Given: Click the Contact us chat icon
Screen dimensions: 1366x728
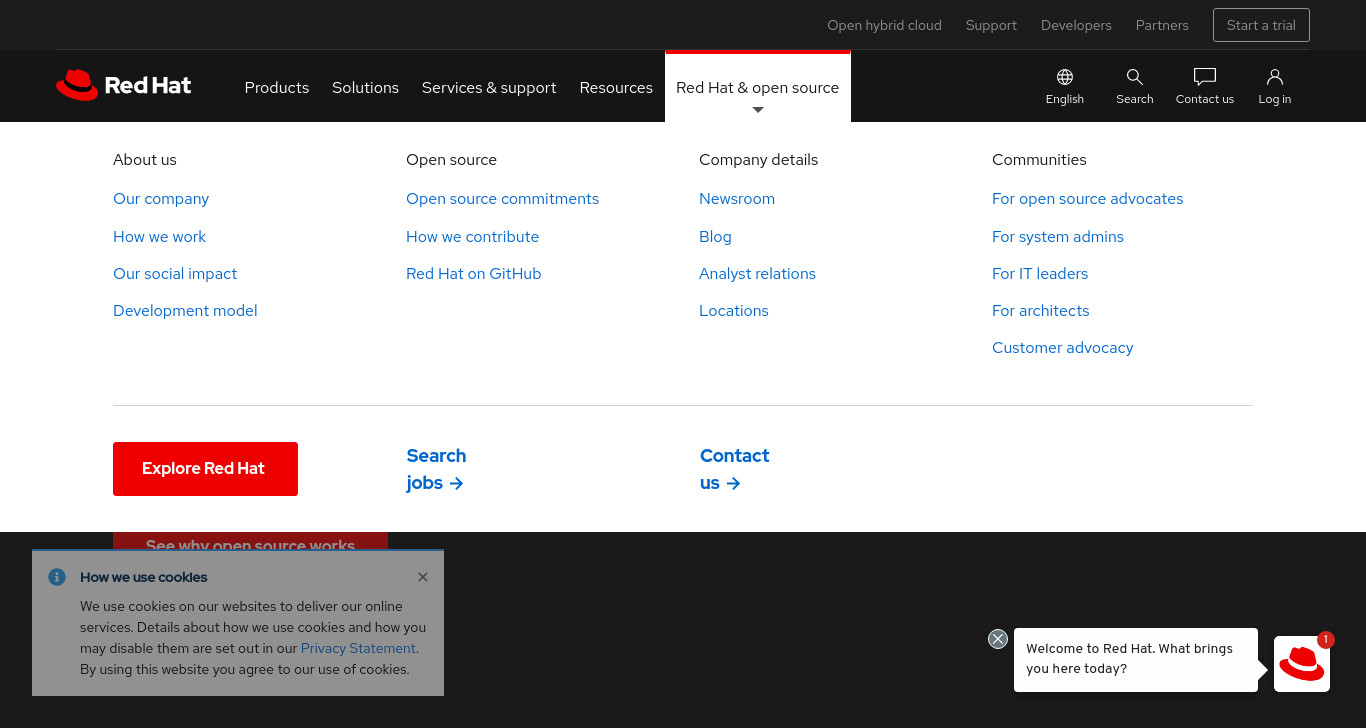Looking at the screenshot, I should point(1205,77).
